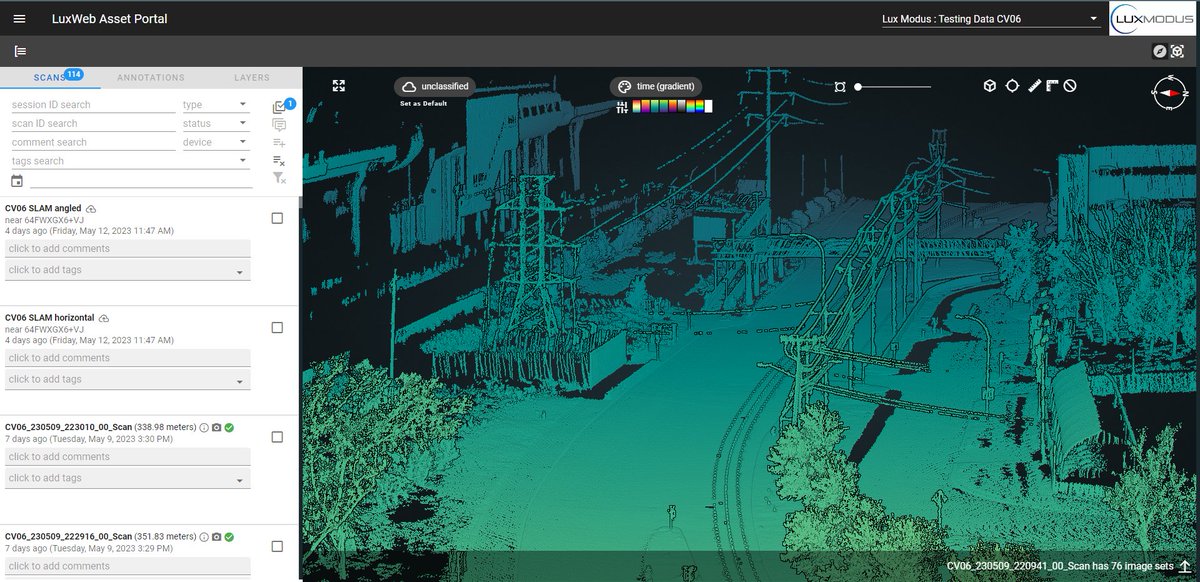Open gradient settings tuner icon

click(x=622, y=107)
